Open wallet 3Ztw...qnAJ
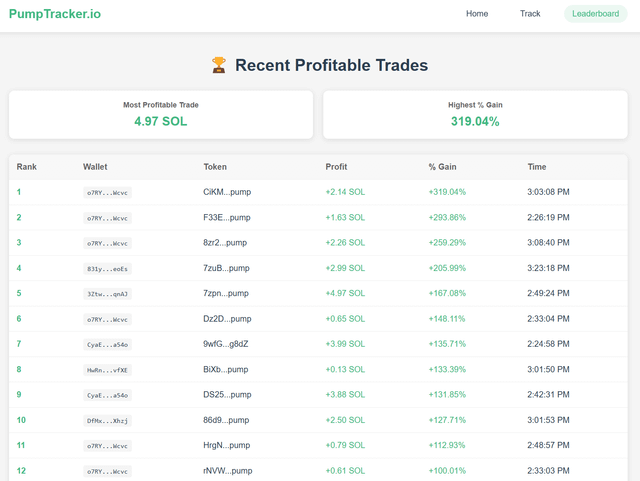Image resolution: width=640 pixels, height=481 pixels. (x=108, y=294)
